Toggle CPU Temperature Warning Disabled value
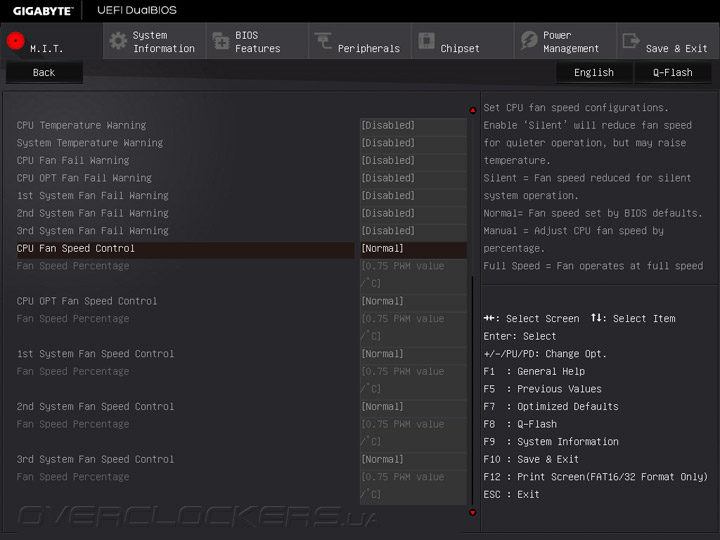 413,125
